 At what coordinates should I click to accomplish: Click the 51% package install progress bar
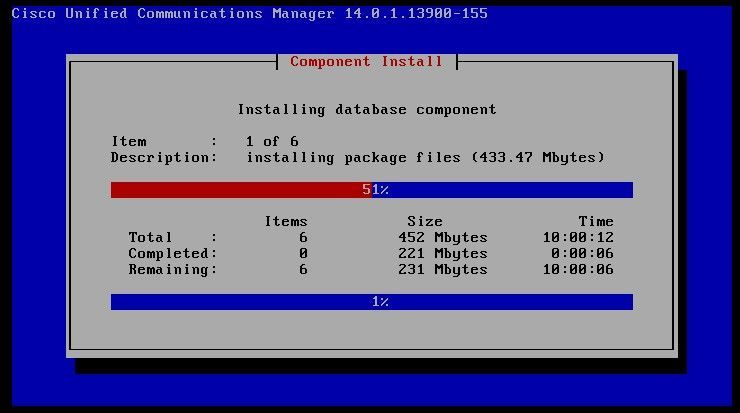[x=372, y=190]
